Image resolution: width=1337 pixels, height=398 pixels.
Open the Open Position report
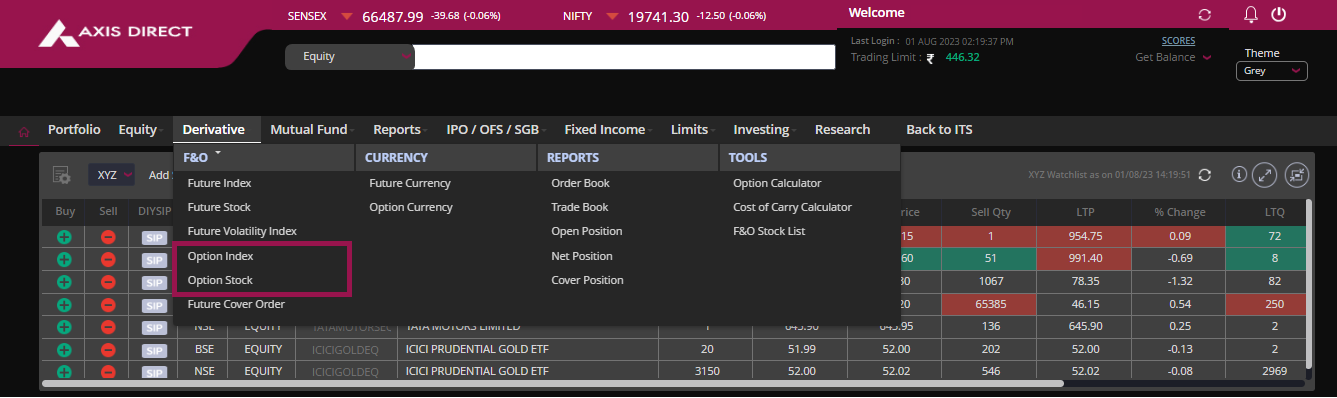click(x=587, y=232)
